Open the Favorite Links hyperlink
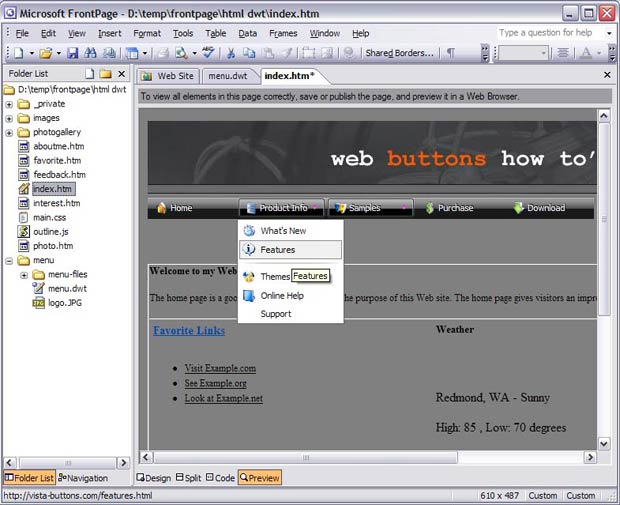This screenshot has width=620, height=505. (189, 331)
